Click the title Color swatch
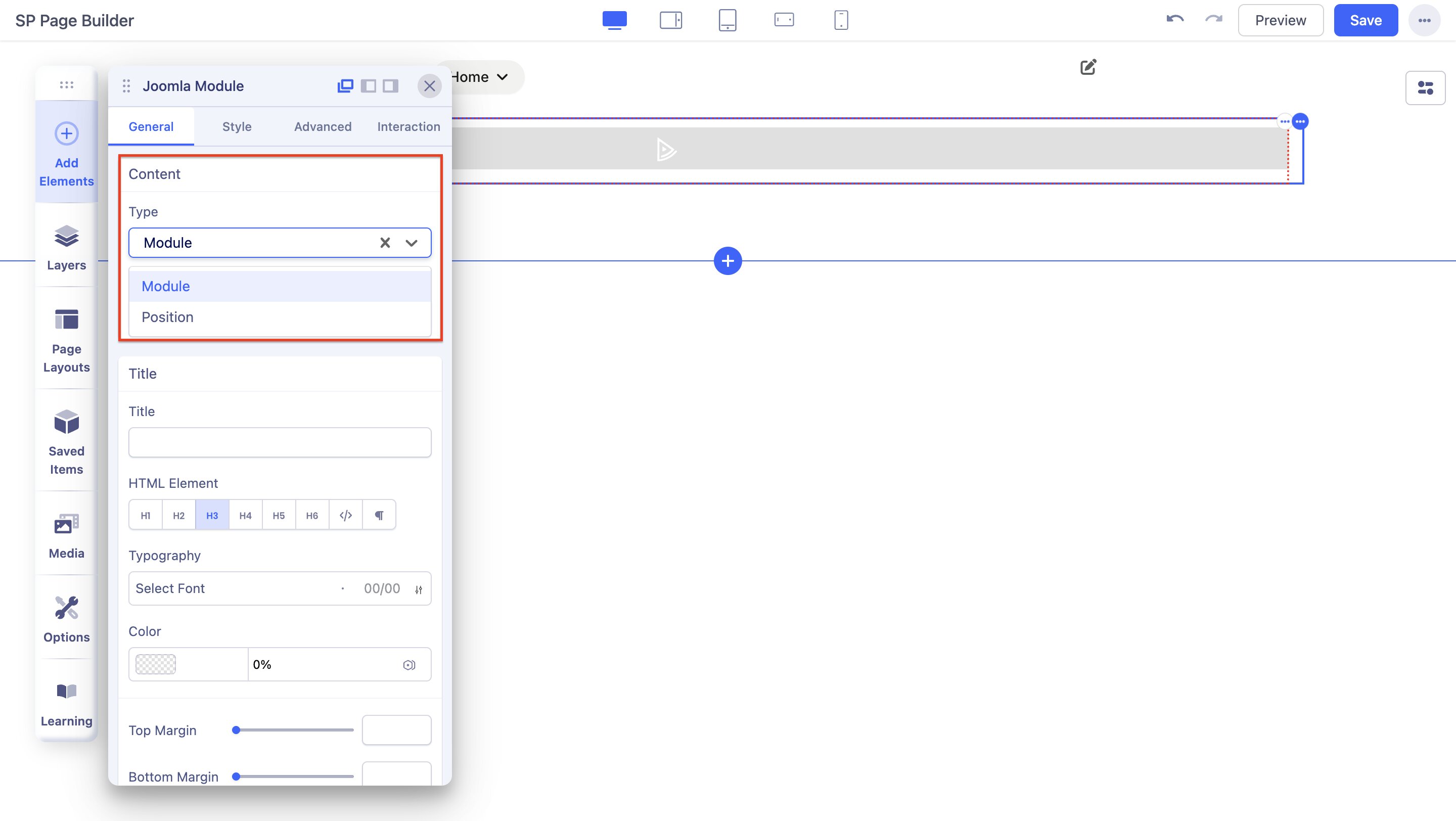The width and height of the screenshot is (1456, 821). [x=156, y=664]
